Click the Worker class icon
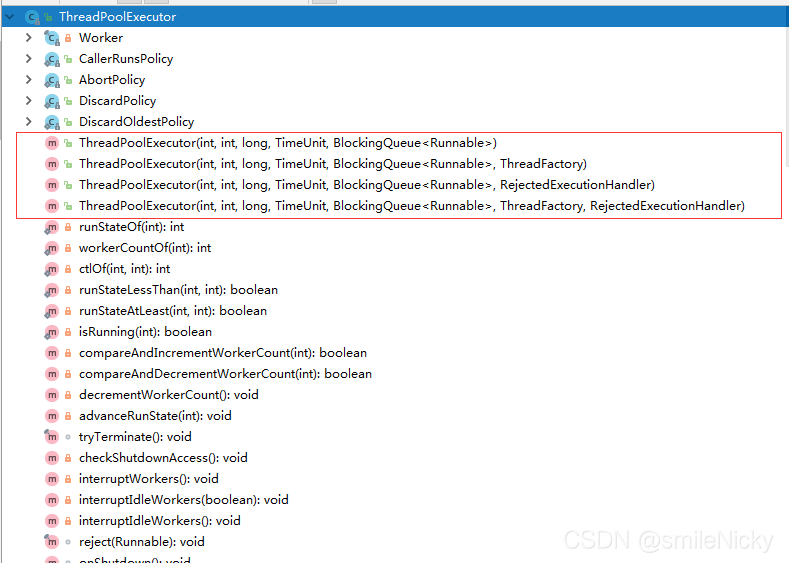The width and height of the screenshot is (789, 563). (52, 38)
